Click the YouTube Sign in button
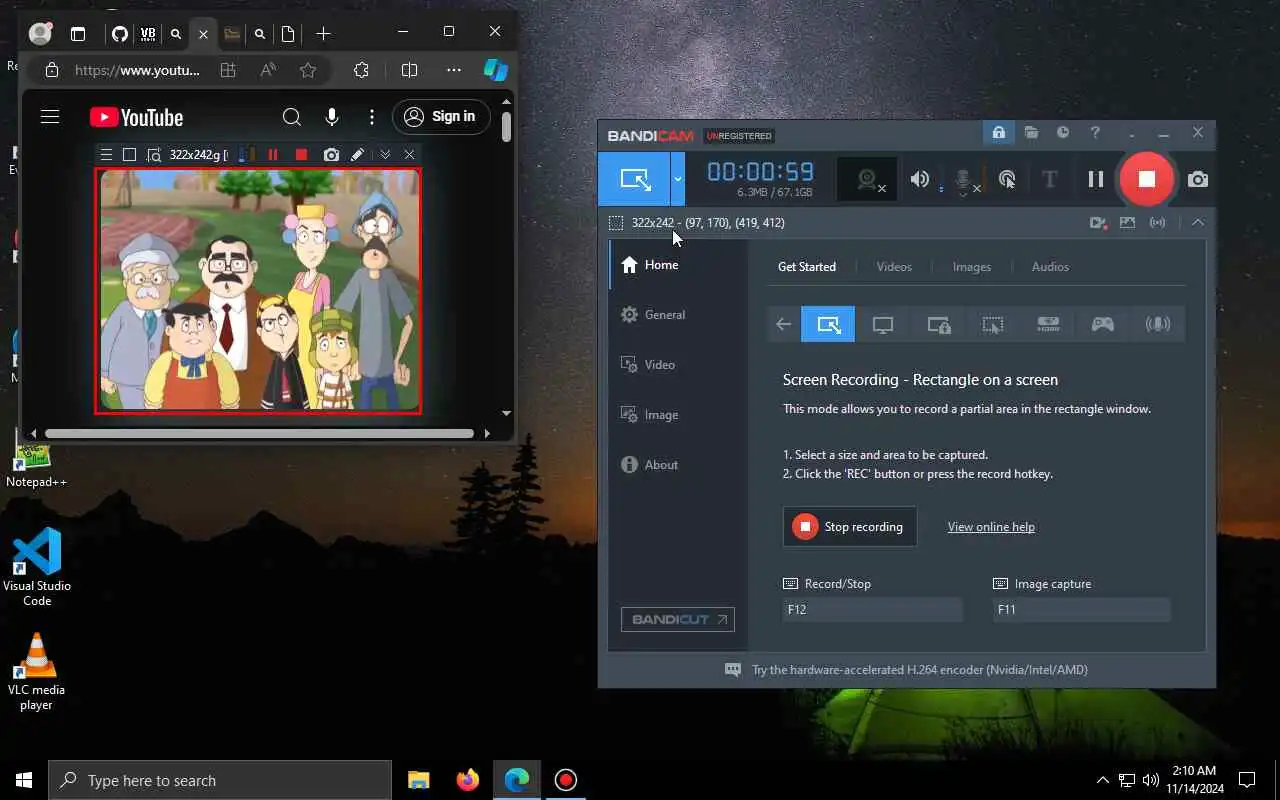Viewport: 1280px width, 800px height. tap(441, 117)
